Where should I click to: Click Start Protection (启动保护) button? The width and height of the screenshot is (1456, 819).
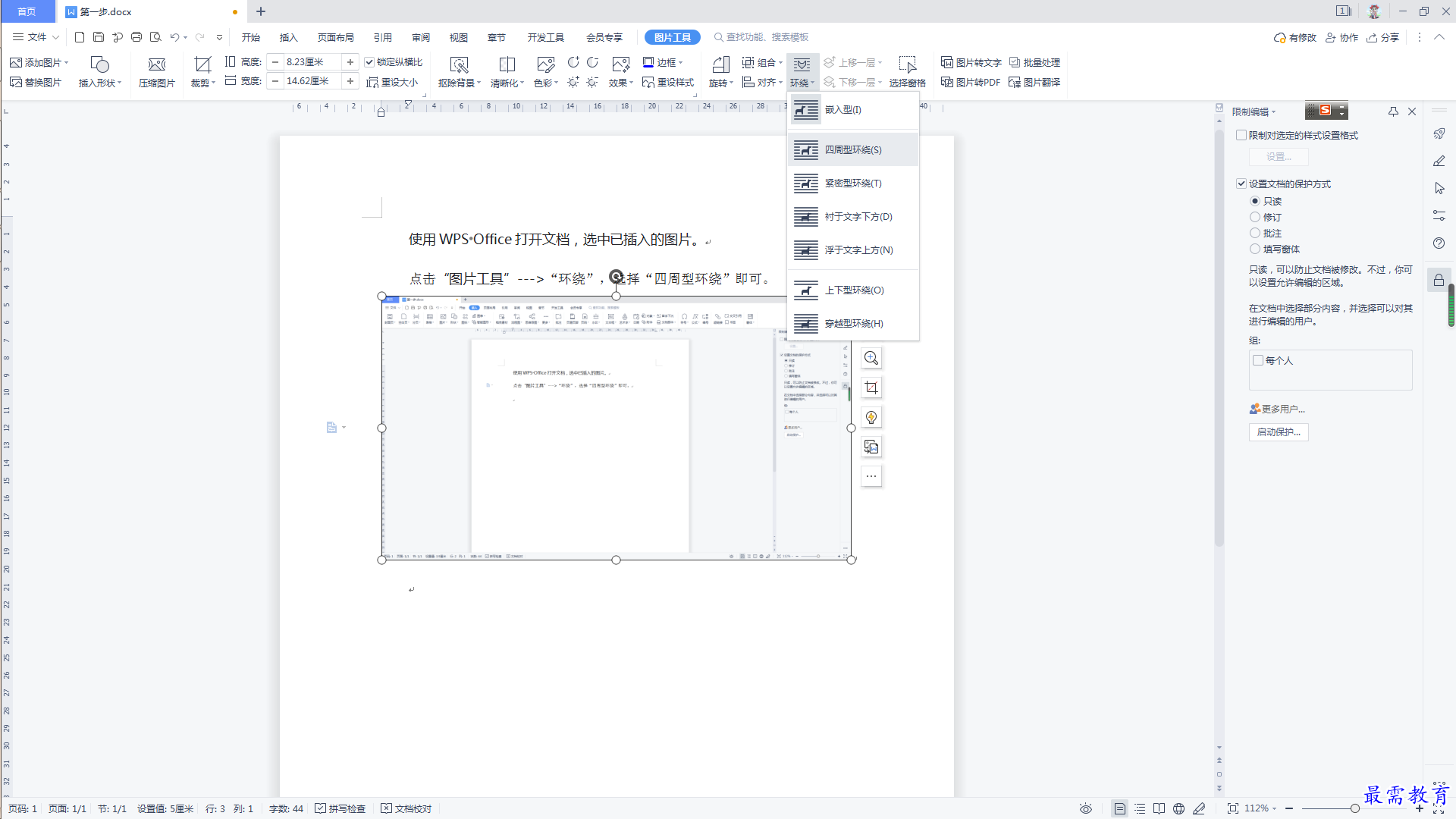click(x=1279, y=432)
